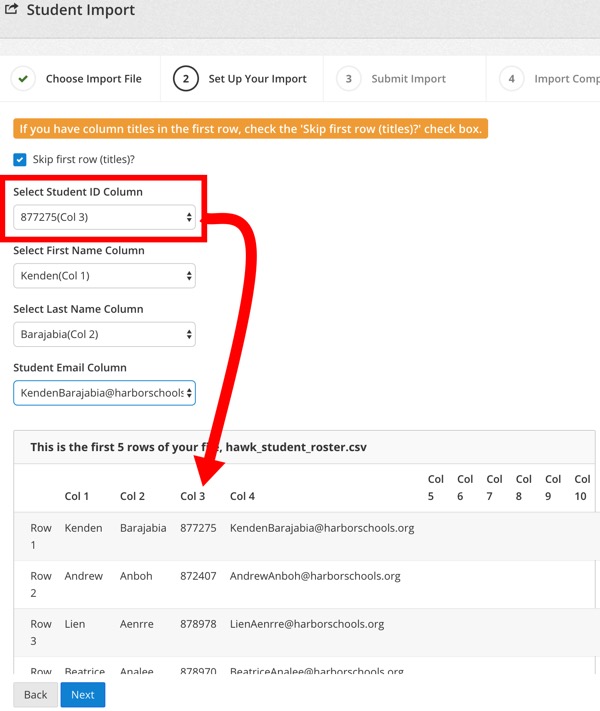Click the hawk_student_roster.csv preview heading

tap(198, 447)
